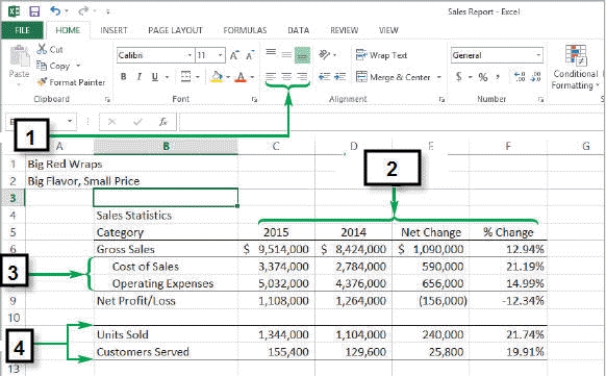Expand the General number format dropdown
The width and height of the screenshot is (606, 376).
[538, 55]
